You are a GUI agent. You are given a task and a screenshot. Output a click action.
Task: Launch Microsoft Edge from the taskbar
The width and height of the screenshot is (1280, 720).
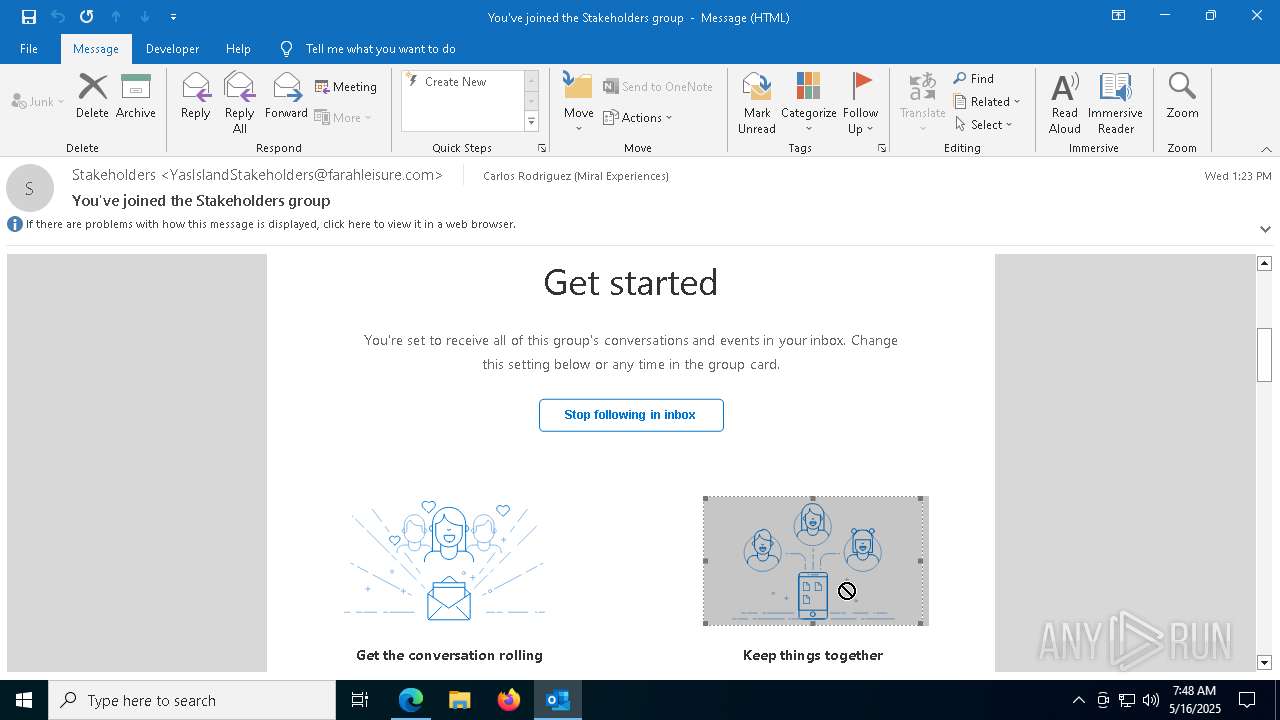coord(411,700)
